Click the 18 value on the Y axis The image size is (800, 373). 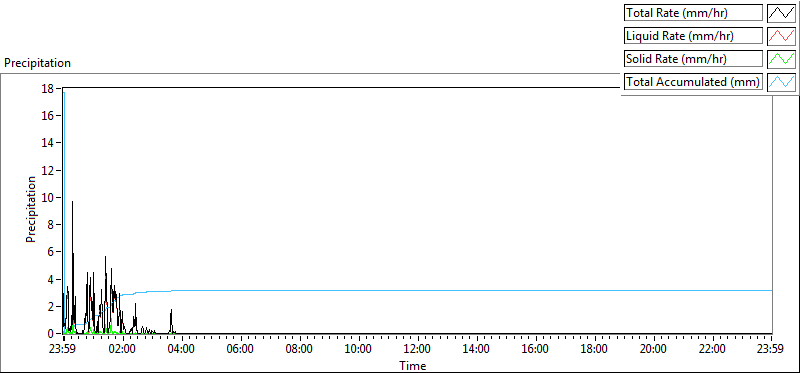click(49, 88)
